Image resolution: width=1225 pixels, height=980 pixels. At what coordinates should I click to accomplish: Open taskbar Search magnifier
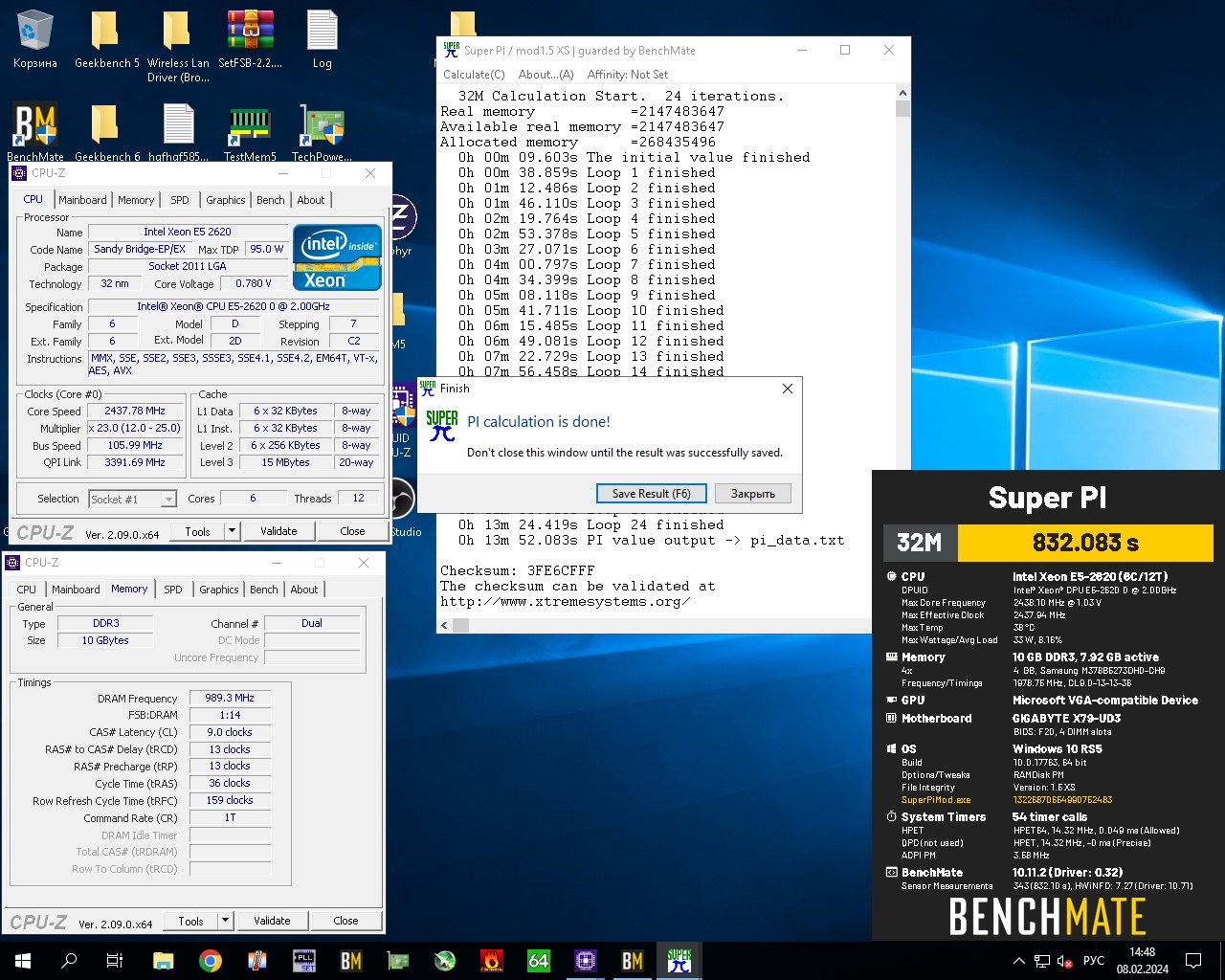click(69, 961)
